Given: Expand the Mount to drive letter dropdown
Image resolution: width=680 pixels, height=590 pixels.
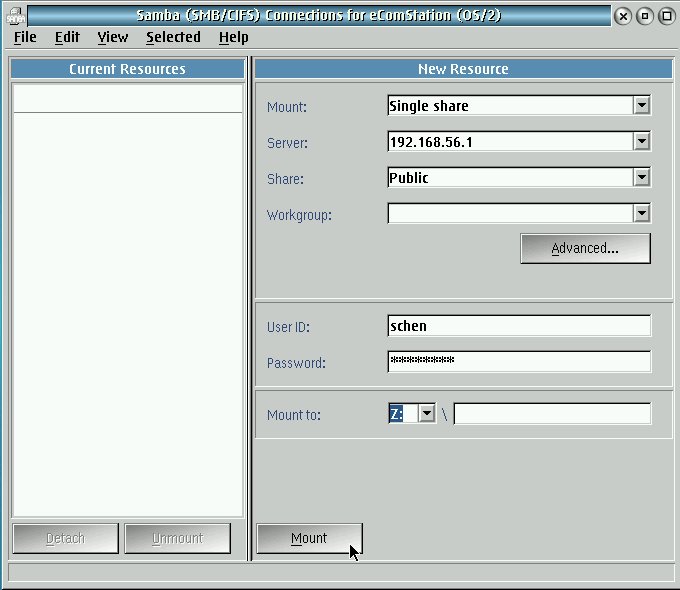Looking at the screenshot, I should pyautogui.click(x=427, y=413).
